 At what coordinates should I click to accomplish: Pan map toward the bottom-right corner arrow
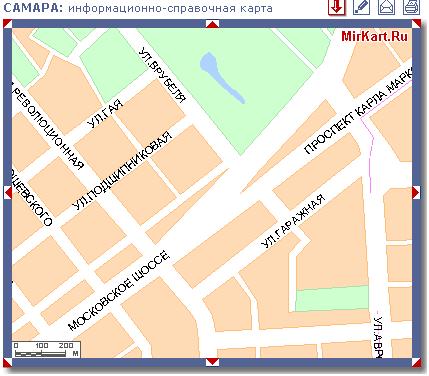coord(416,362)
